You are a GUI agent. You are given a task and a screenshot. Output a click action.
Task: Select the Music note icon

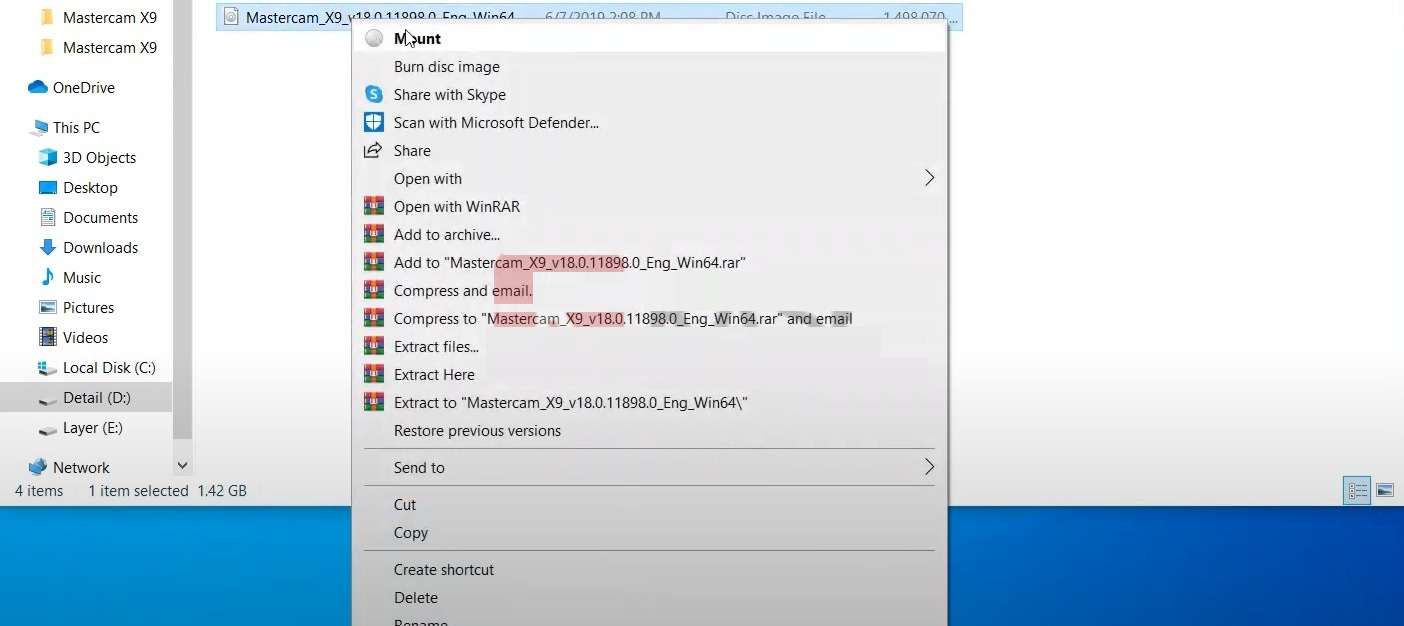48,278
